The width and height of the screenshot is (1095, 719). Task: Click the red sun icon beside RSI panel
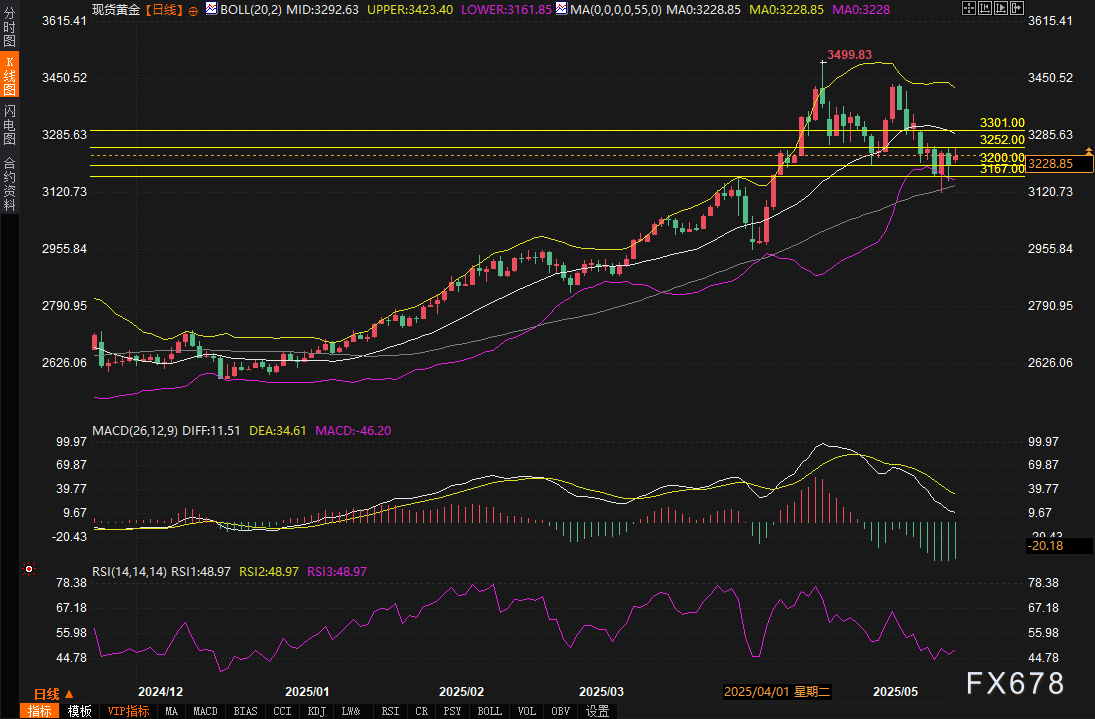tap(28, 570)
